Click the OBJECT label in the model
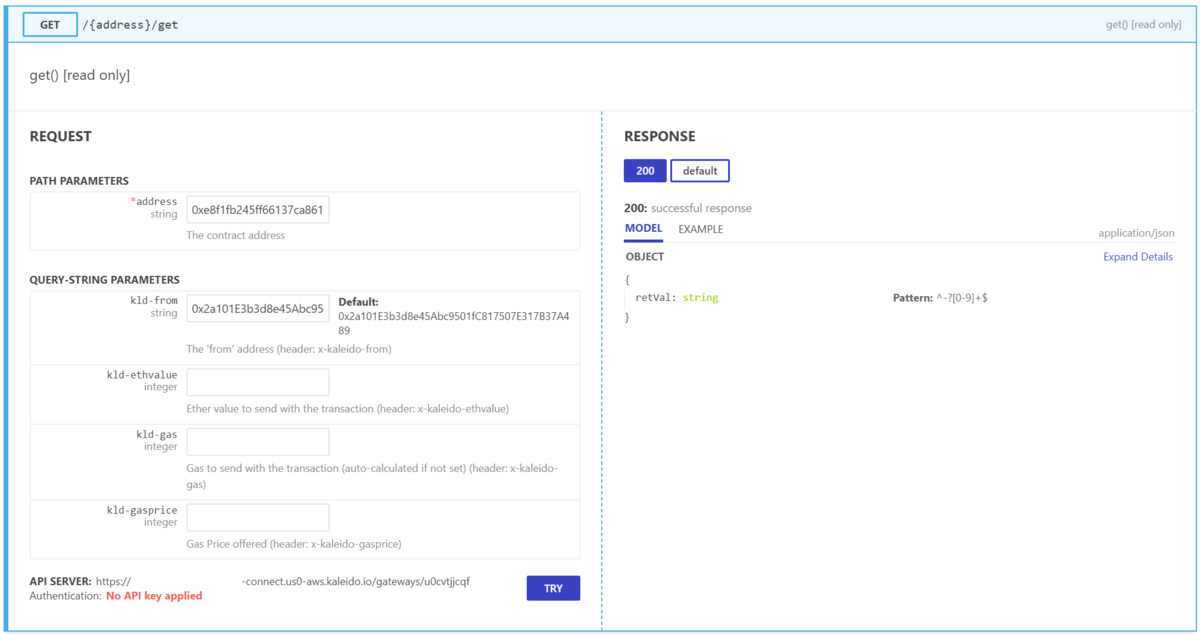The height and width of the screenshot is (634, 1200). [x=645, y=257]
